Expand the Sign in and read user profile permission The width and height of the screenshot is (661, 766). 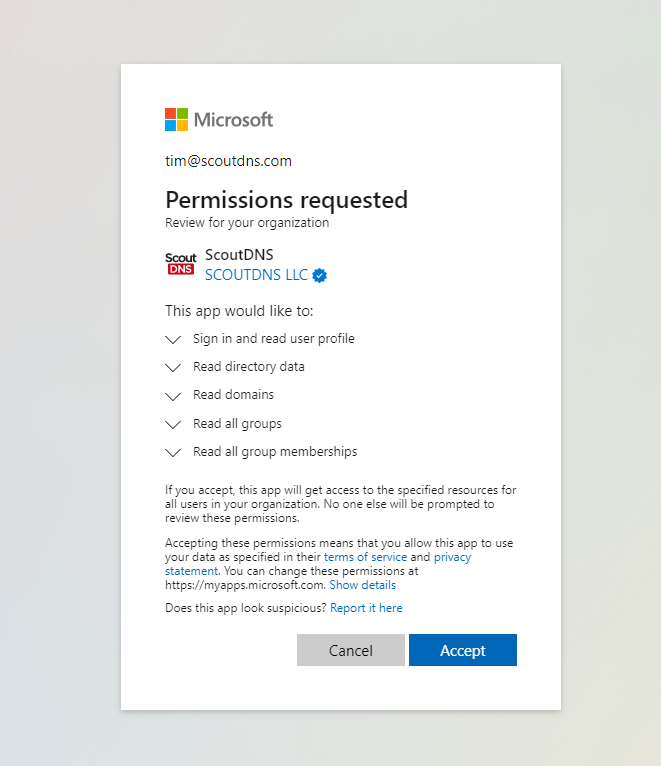point(174,339)
